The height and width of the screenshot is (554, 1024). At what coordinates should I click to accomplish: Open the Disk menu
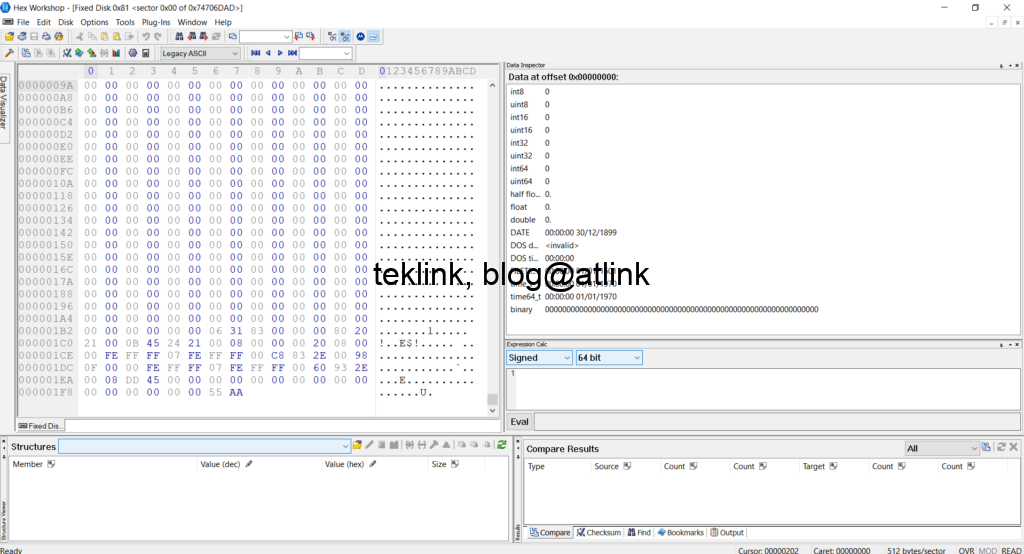pyautogui.click(x=66, y=22)
